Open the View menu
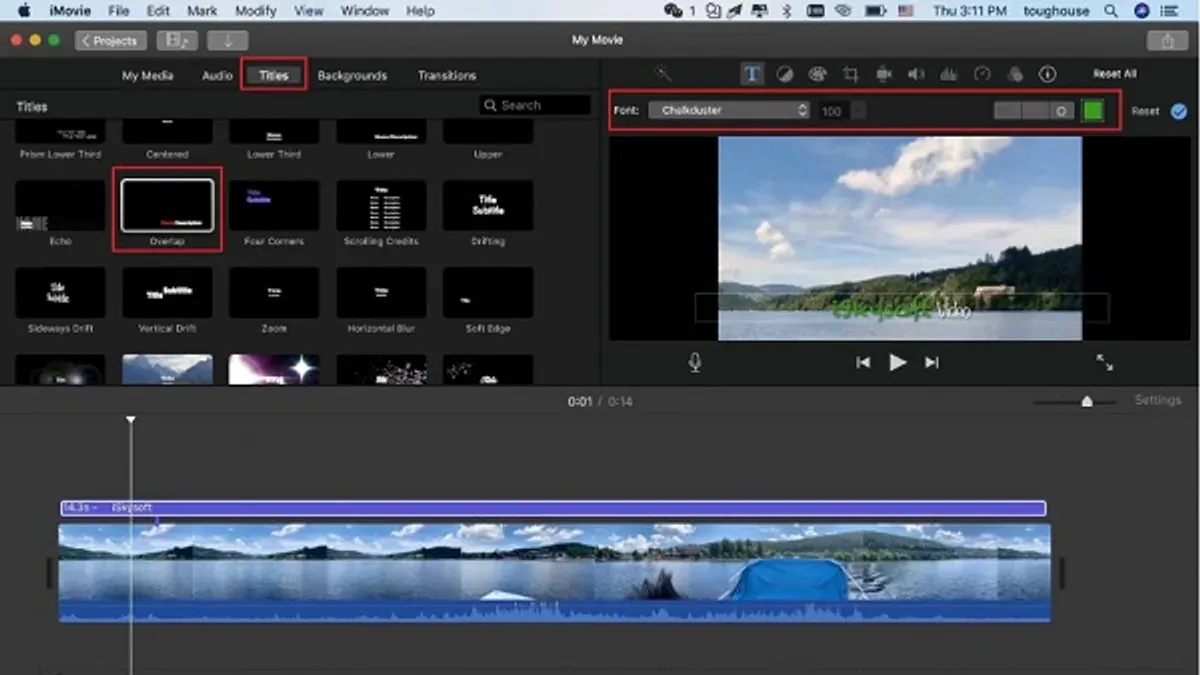The image size is (1200, 675). (309, 11)
